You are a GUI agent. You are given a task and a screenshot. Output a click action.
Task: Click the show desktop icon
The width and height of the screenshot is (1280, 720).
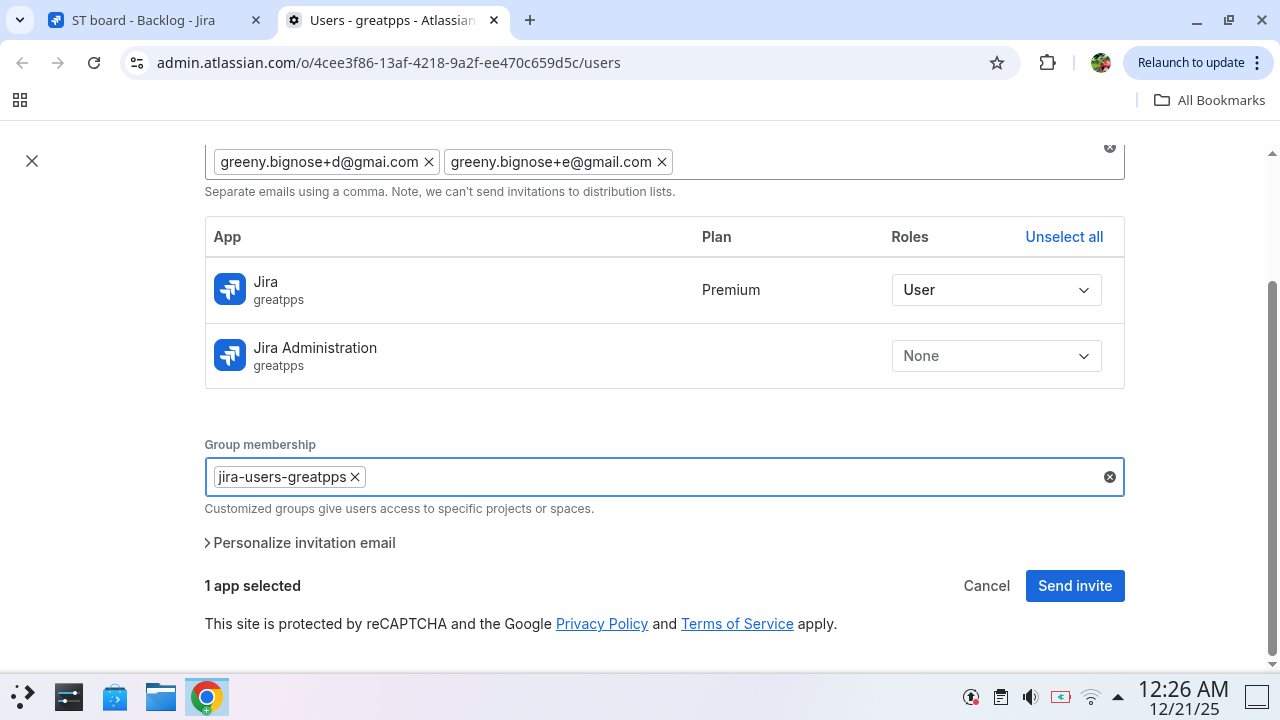click(1257, 697)
